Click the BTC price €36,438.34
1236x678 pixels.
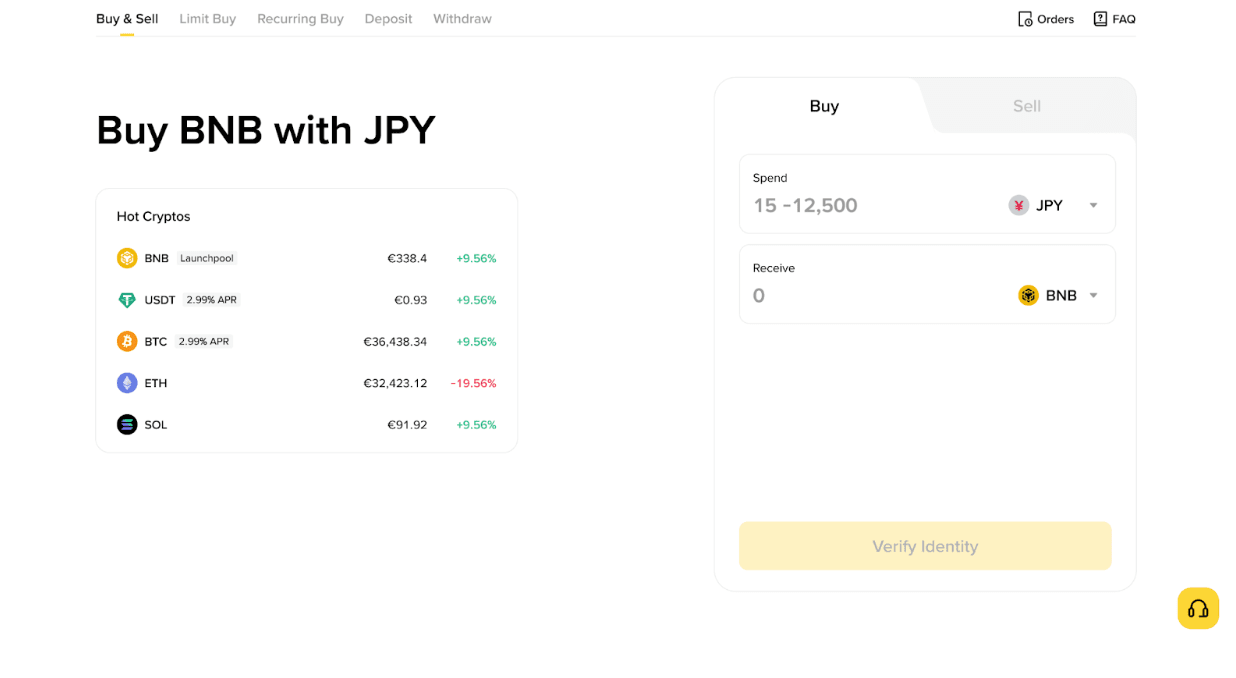[395, 341]
